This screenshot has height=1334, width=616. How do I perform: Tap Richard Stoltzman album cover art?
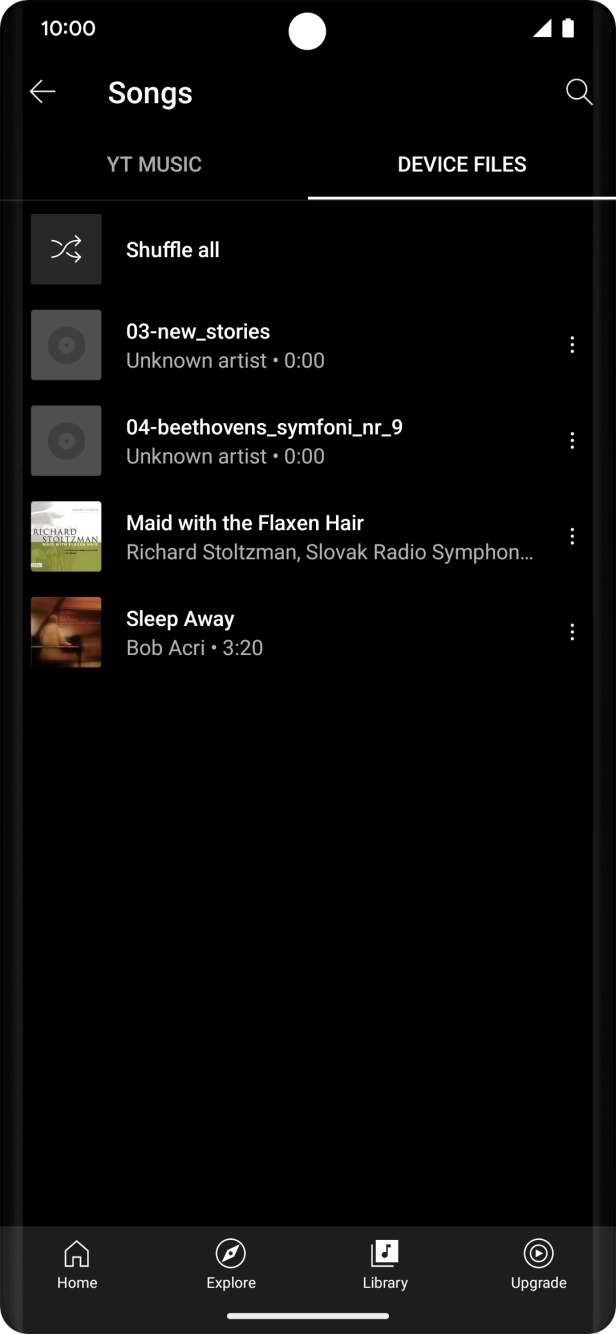pos(66,536)
